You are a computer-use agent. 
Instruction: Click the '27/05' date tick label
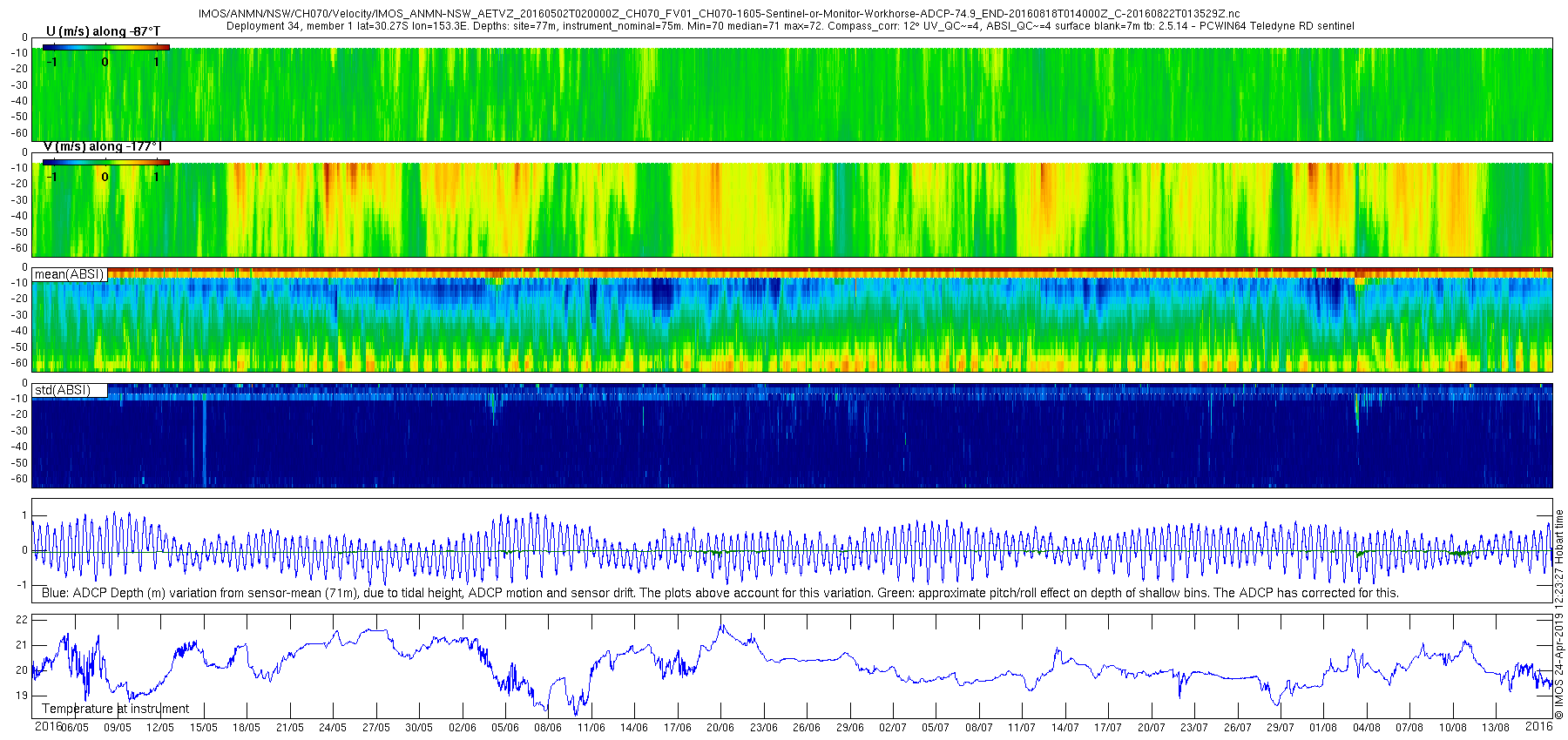coord(376,728)
